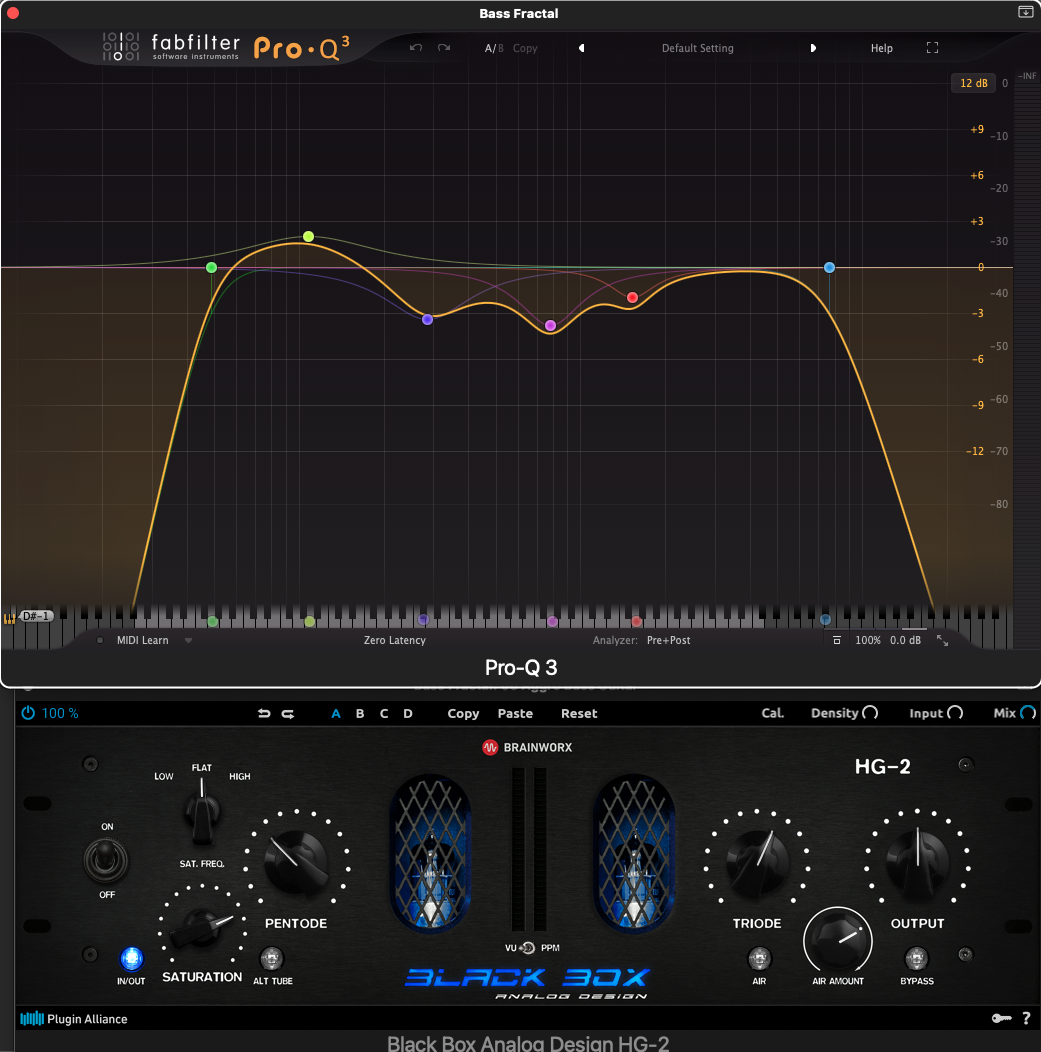Open the HG-2 question mark help
Screen dimensions: 1041x1052
[1026, 1018]
